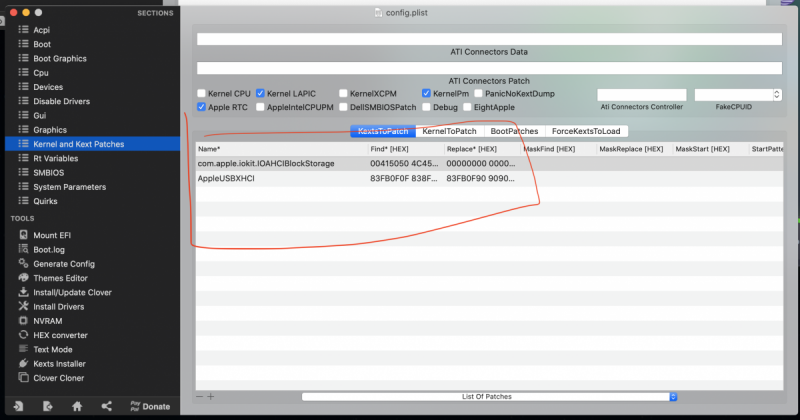Toggle Kernel CPU checkbox
This screenshot has width=800, height=420.
(202, 93)
